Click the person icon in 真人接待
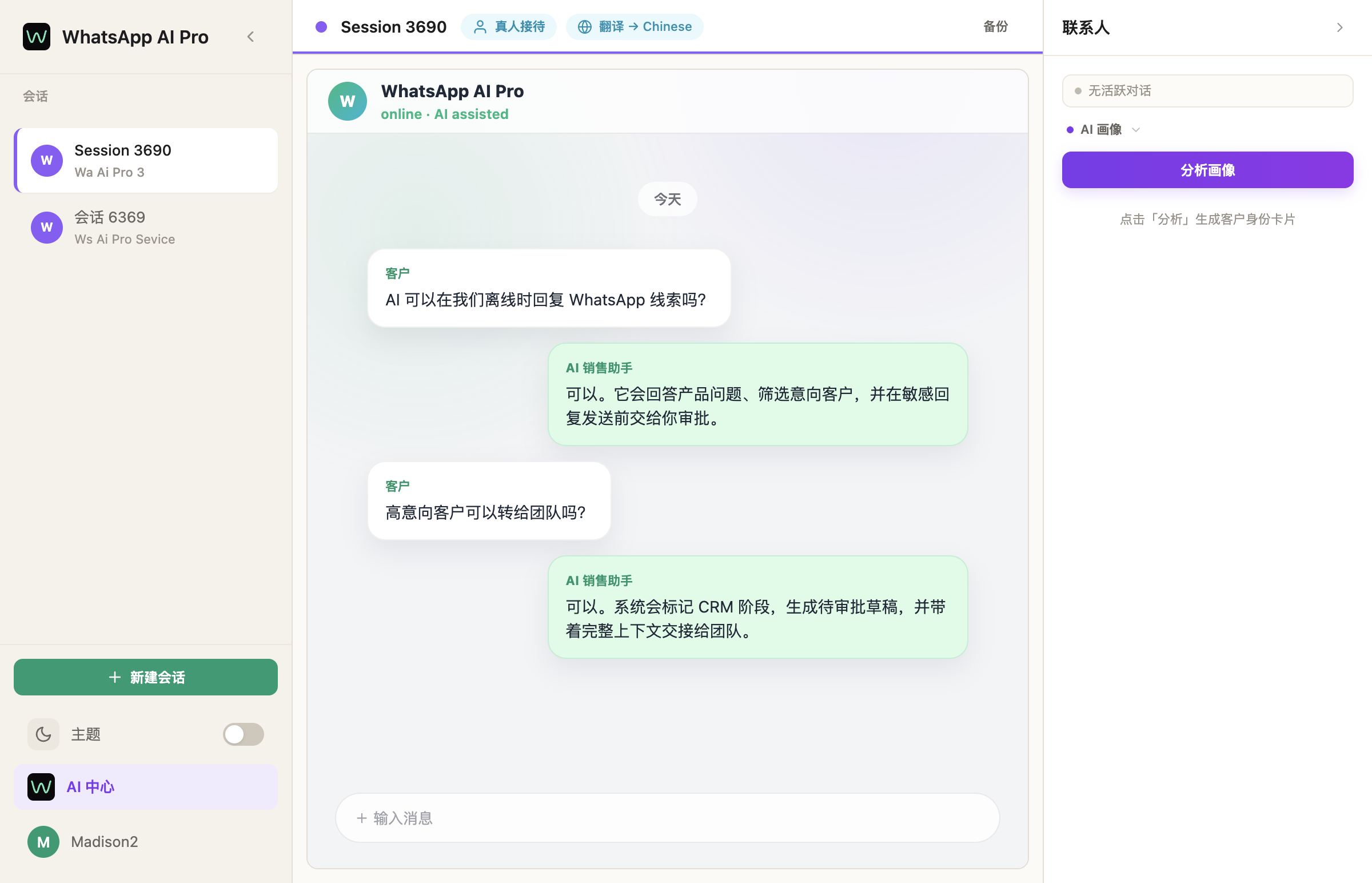The width and height of the screenshot is (1372, 883). (480, 27)
